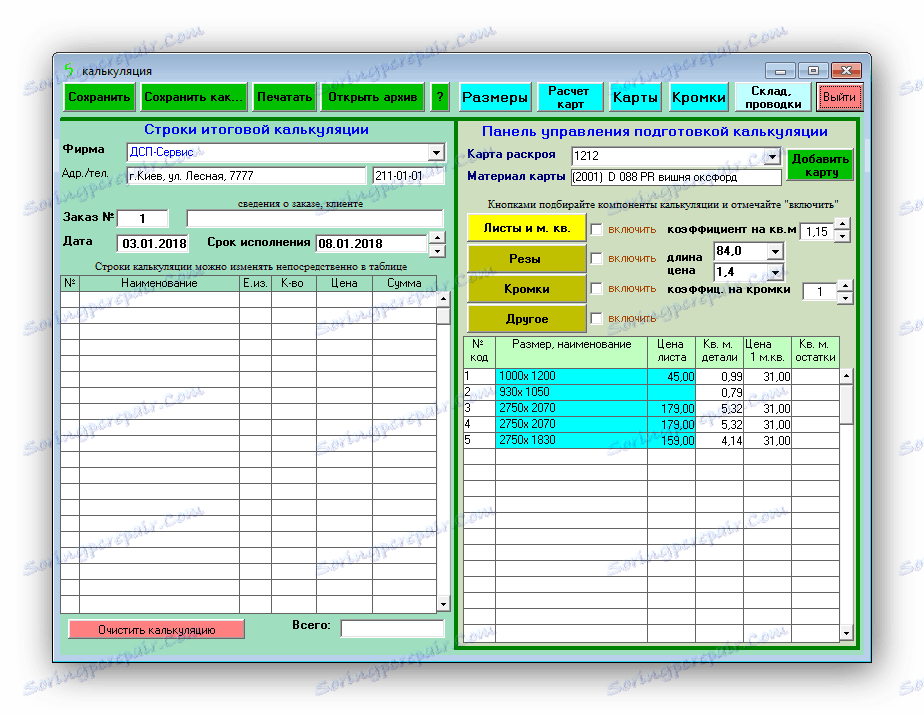Click down arrow of right sheets table scrollbar
Image resolution: width=924 pixels, height=715 pixels.
[846, 634]
